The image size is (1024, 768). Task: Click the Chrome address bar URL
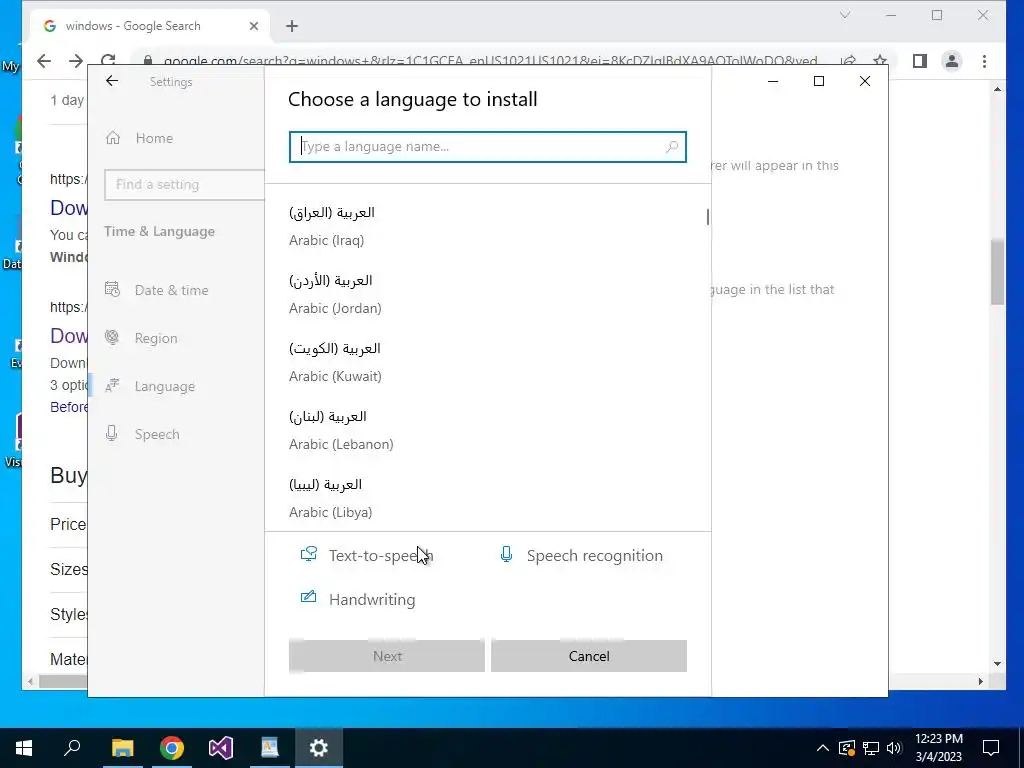(x=490, y=61)
